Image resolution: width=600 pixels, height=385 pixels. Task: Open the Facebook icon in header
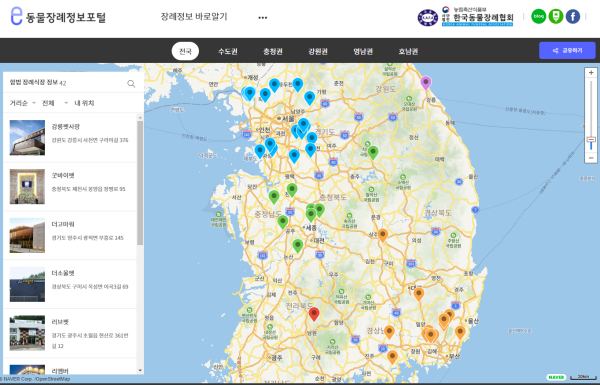[573, 16]
